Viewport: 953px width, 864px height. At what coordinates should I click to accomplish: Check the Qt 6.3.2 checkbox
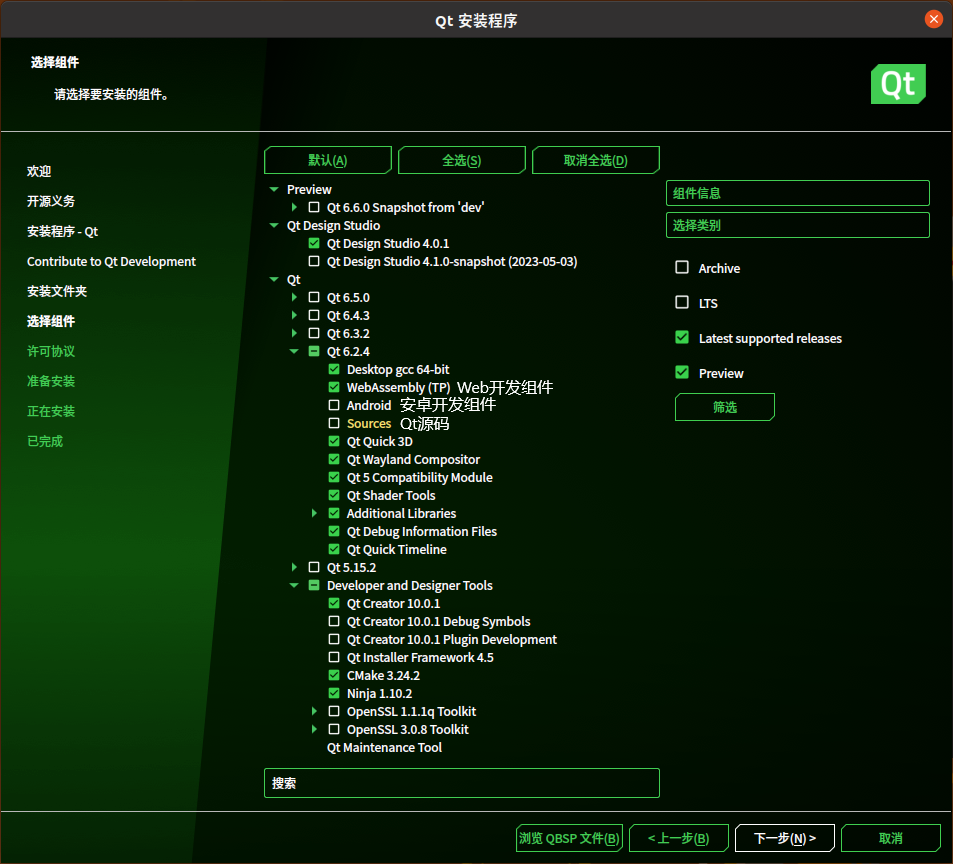click(x=314, y=333)
